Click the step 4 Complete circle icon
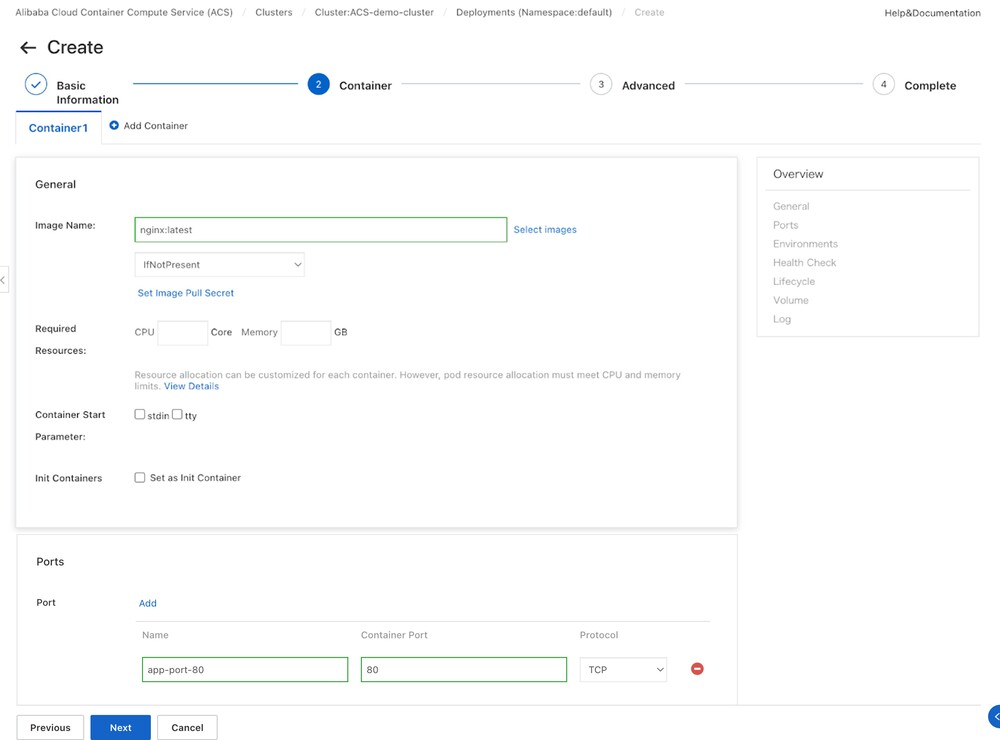This screenshot has width=1000, height=740. coord(883,85)
